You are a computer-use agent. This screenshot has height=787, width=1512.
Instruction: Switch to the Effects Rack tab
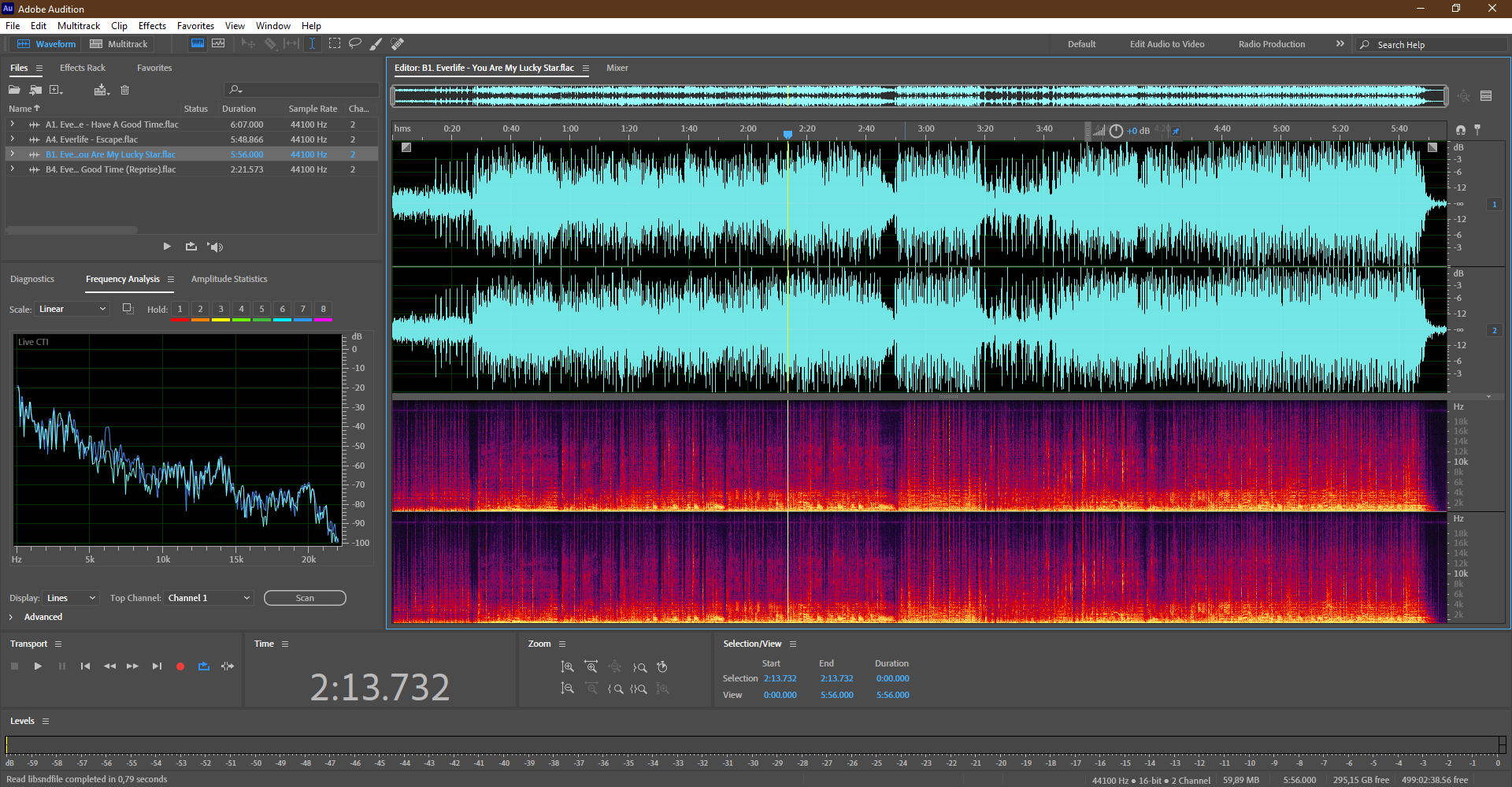[x=83, y=68]
